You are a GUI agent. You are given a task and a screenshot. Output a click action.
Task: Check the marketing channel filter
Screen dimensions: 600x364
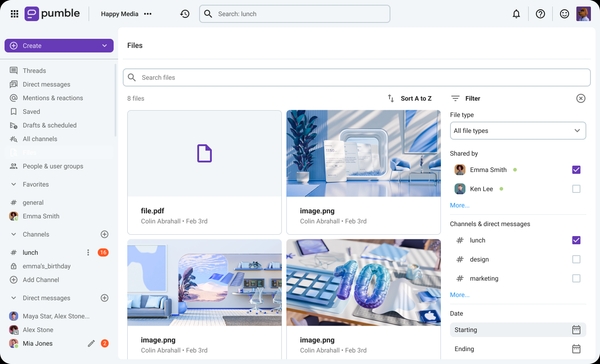(576, 278)
